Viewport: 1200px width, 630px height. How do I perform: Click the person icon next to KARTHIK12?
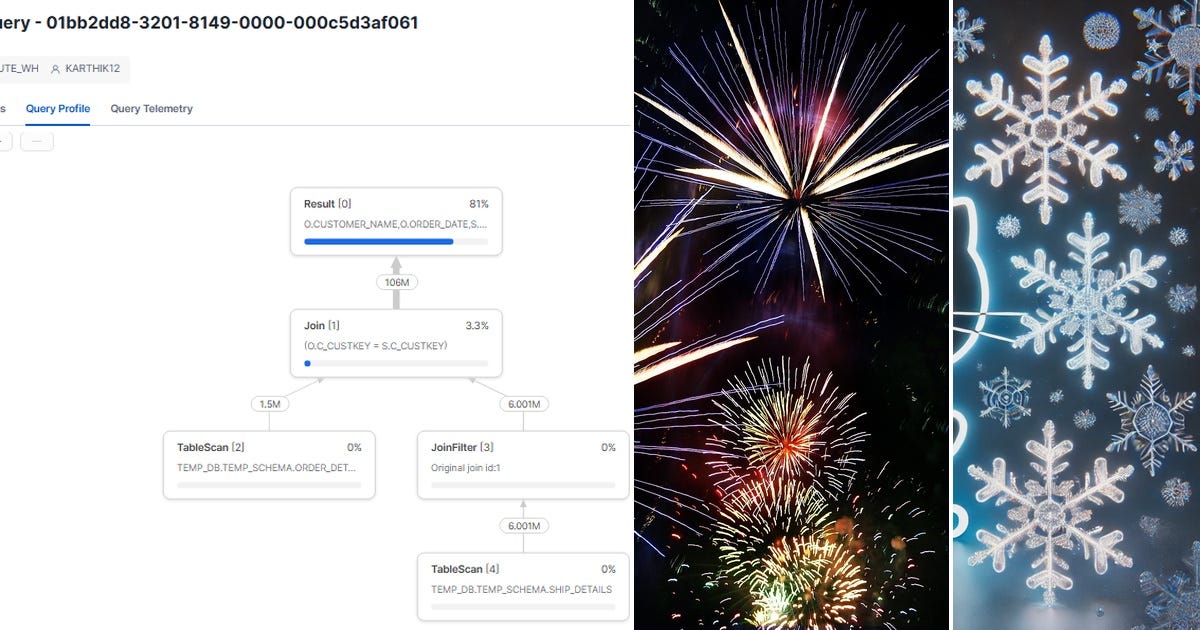tap(55, 68)
